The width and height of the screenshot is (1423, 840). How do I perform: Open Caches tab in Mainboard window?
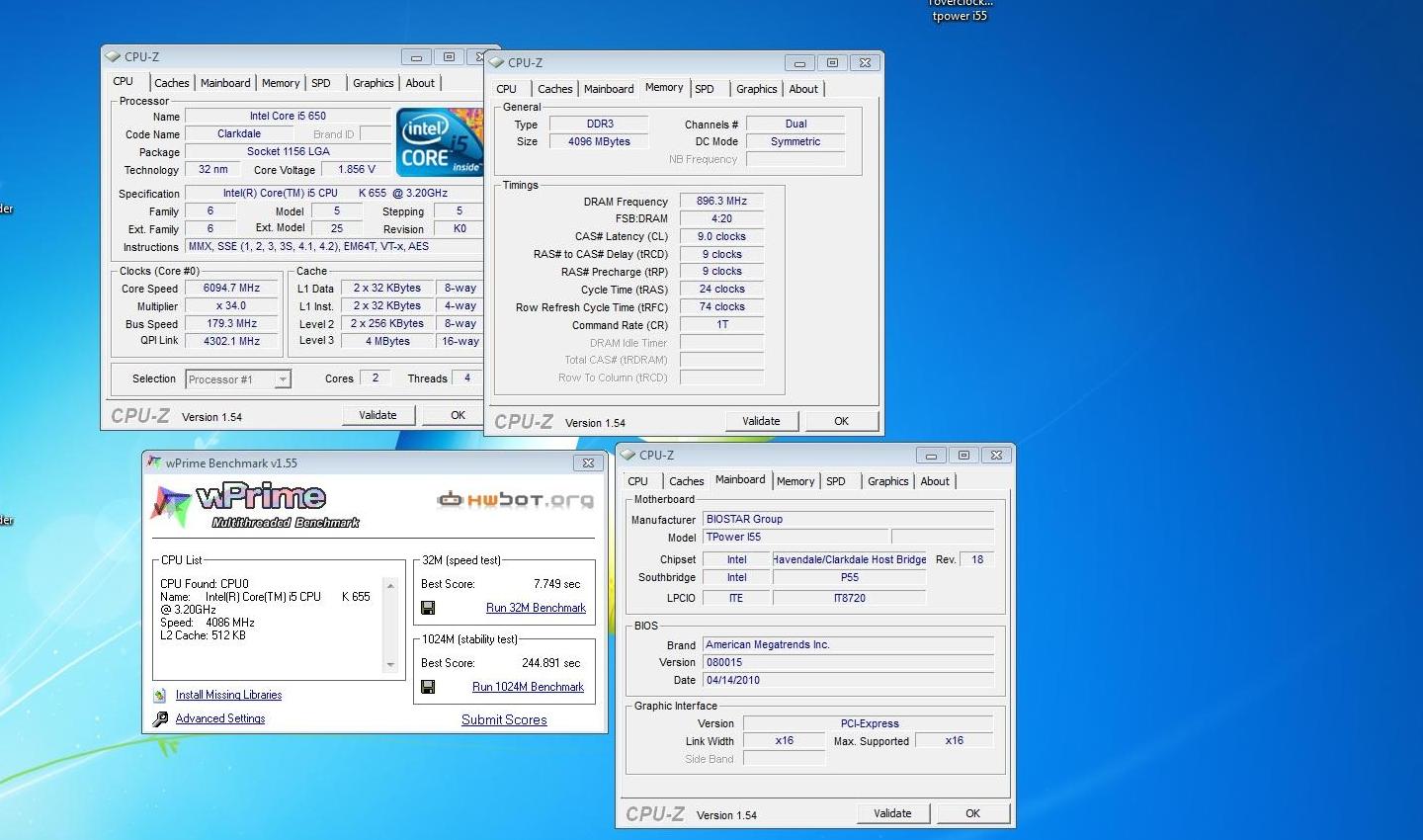tap(686, 481)
